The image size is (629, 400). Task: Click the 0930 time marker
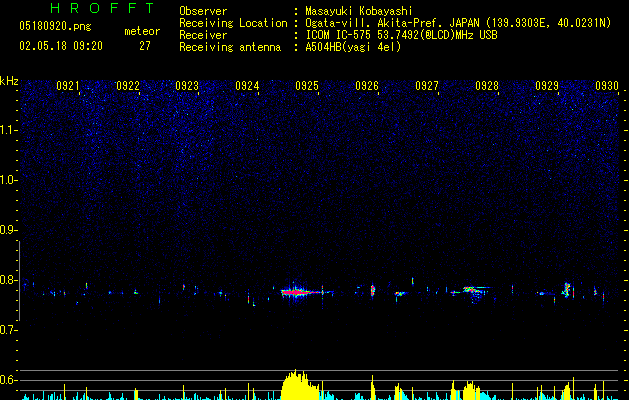click(x=607, y=86)
